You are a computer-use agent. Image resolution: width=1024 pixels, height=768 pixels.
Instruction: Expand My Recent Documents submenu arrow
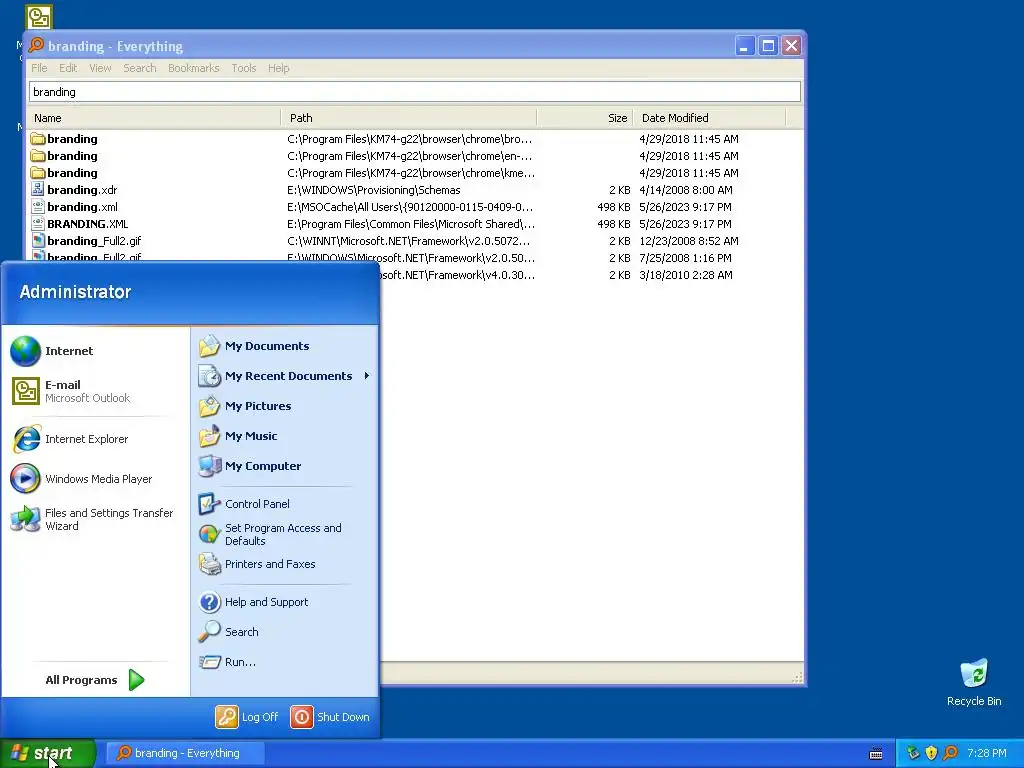click(x=367, y=376)
